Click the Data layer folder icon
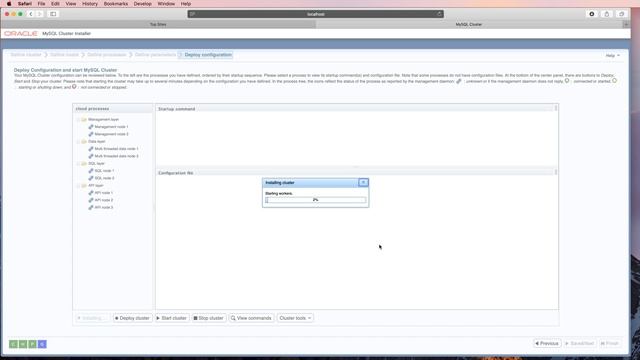 [84, 142]
